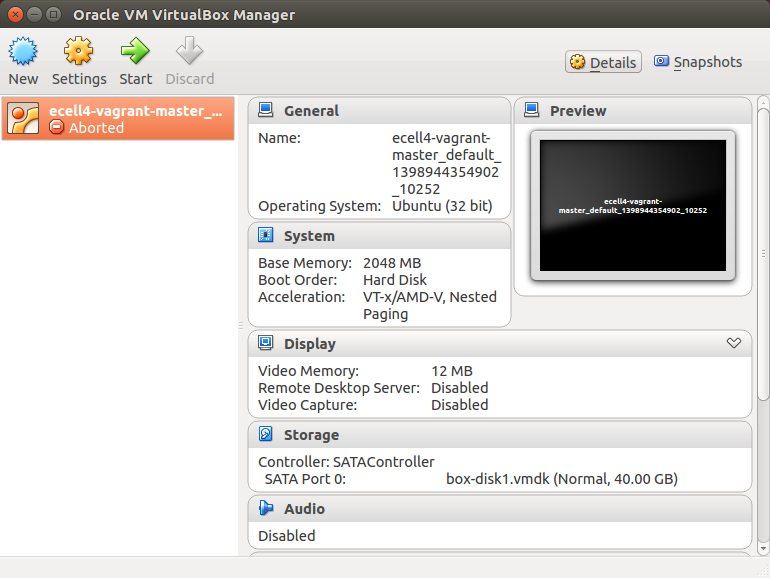Maximize the VirtualBox Manager window

tap(53, 15)
